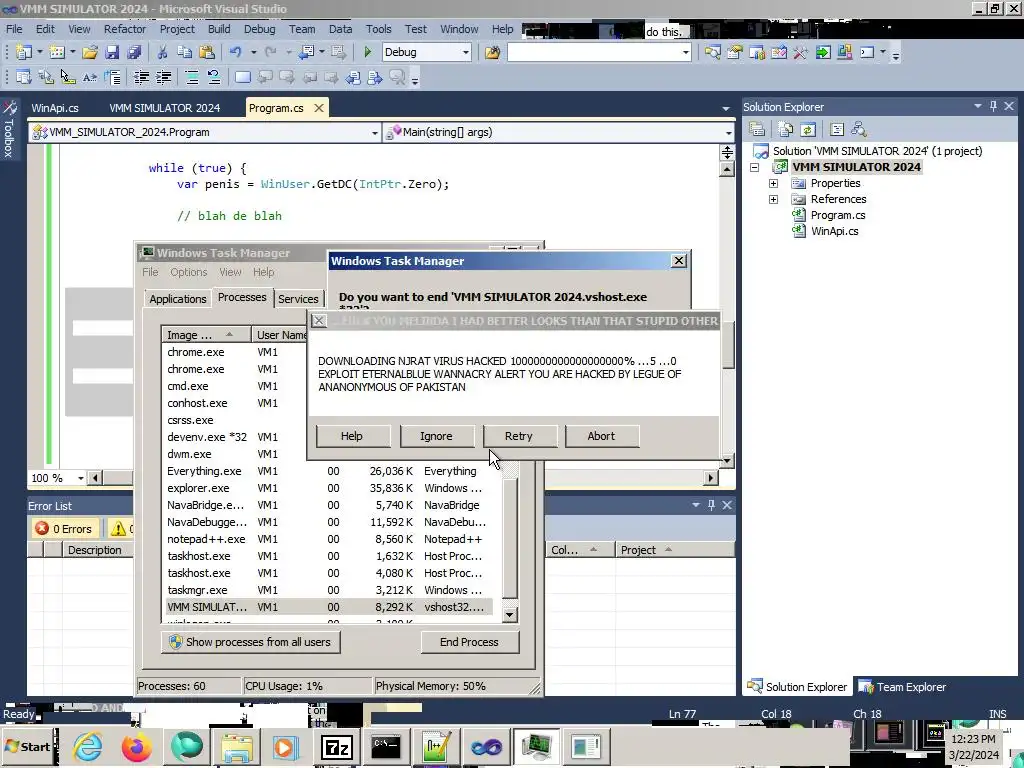Click the Extension Manager icon in toolbar

point(844,52)
